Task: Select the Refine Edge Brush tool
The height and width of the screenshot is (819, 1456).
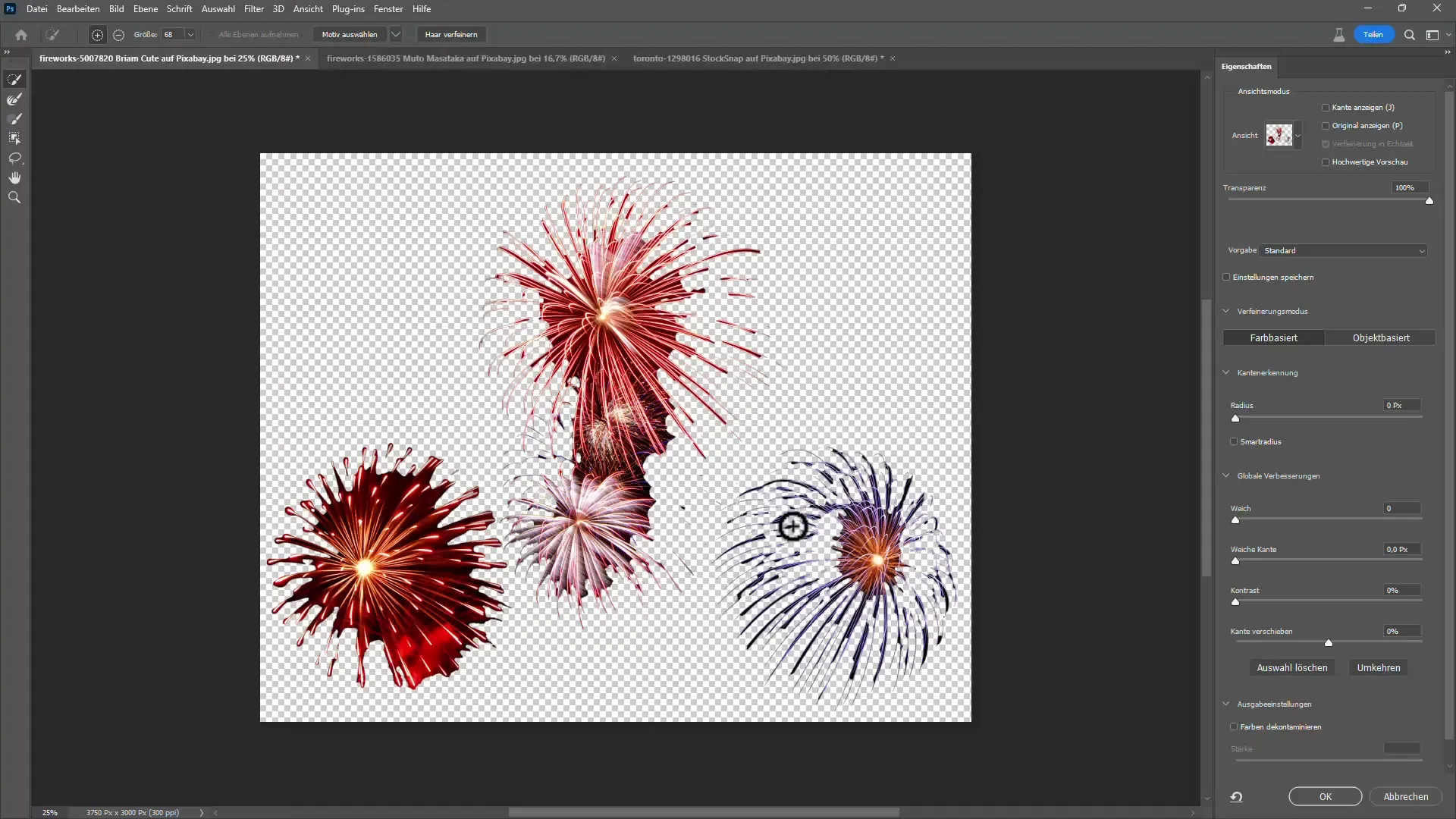Action: [14, 99]
